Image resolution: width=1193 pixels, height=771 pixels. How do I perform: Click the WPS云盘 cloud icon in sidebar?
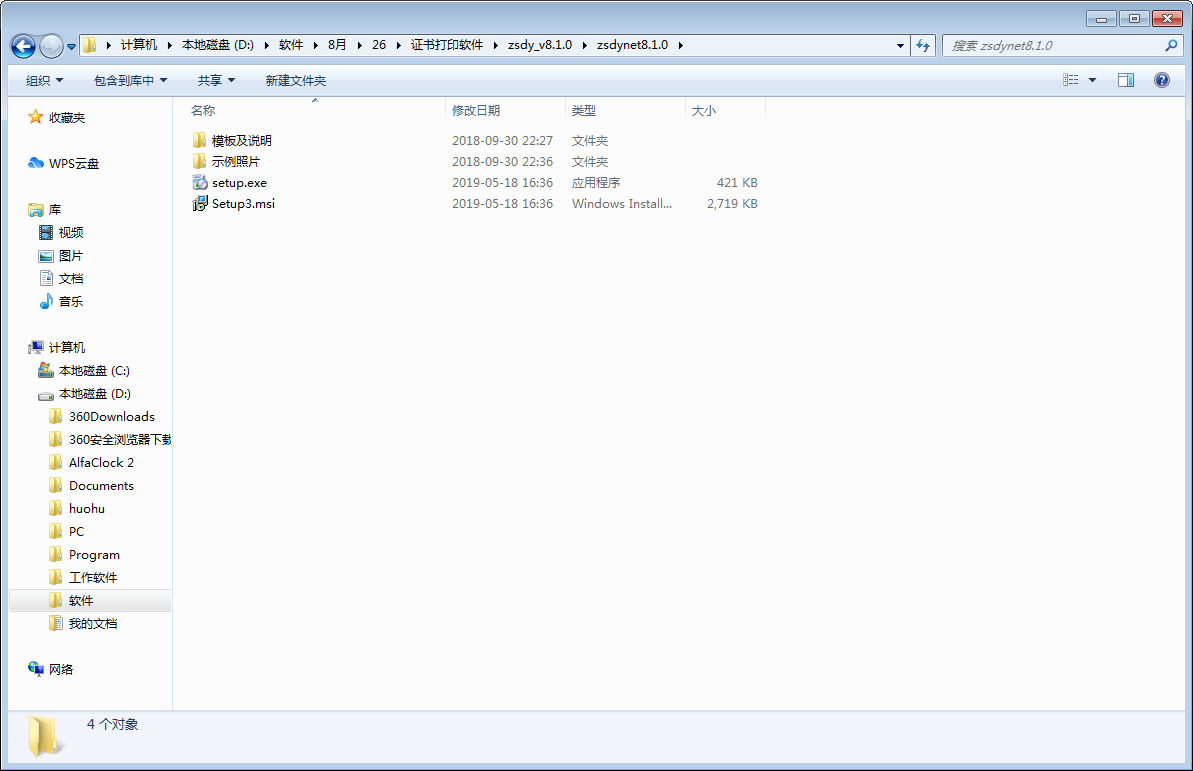[36, 164]
